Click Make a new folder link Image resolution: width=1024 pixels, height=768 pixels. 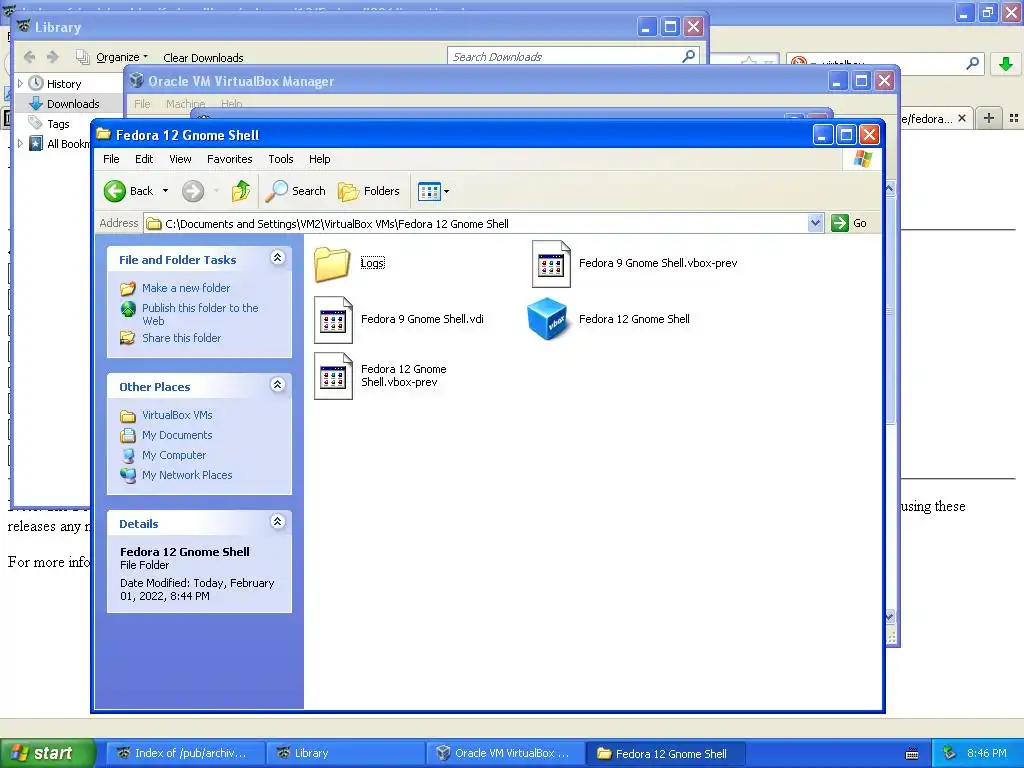click(186, 288)
